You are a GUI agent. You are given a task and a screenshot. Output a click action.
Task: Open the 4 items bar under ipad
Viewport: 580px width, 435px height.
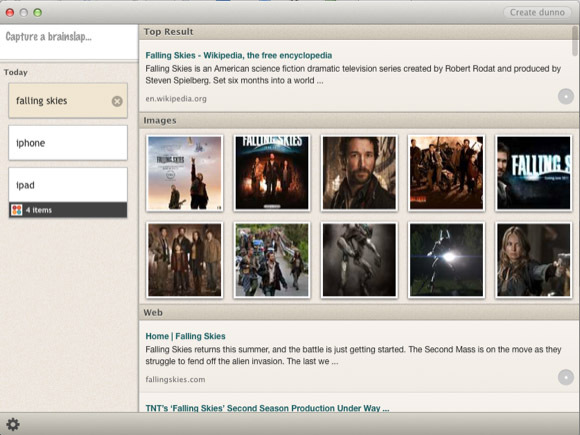68,210
